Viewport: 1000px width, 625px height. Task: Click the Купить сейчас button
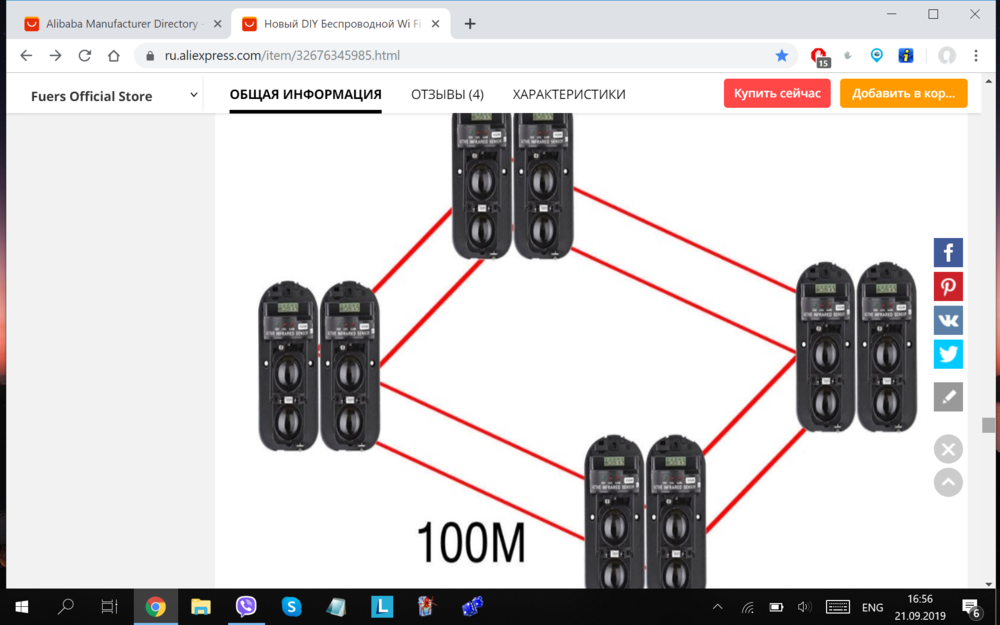(777, 92)
